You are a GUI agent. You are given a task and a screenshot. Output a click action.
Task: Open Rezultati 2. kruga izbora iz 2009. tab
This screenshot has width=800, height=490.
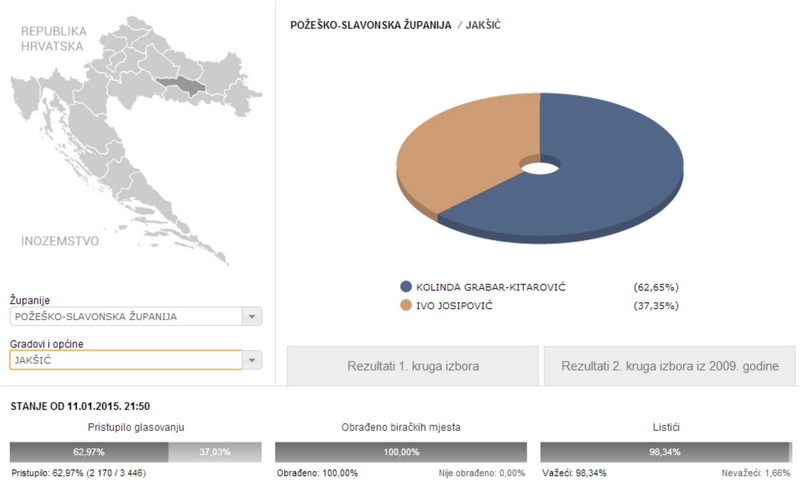tap(670, 366)
